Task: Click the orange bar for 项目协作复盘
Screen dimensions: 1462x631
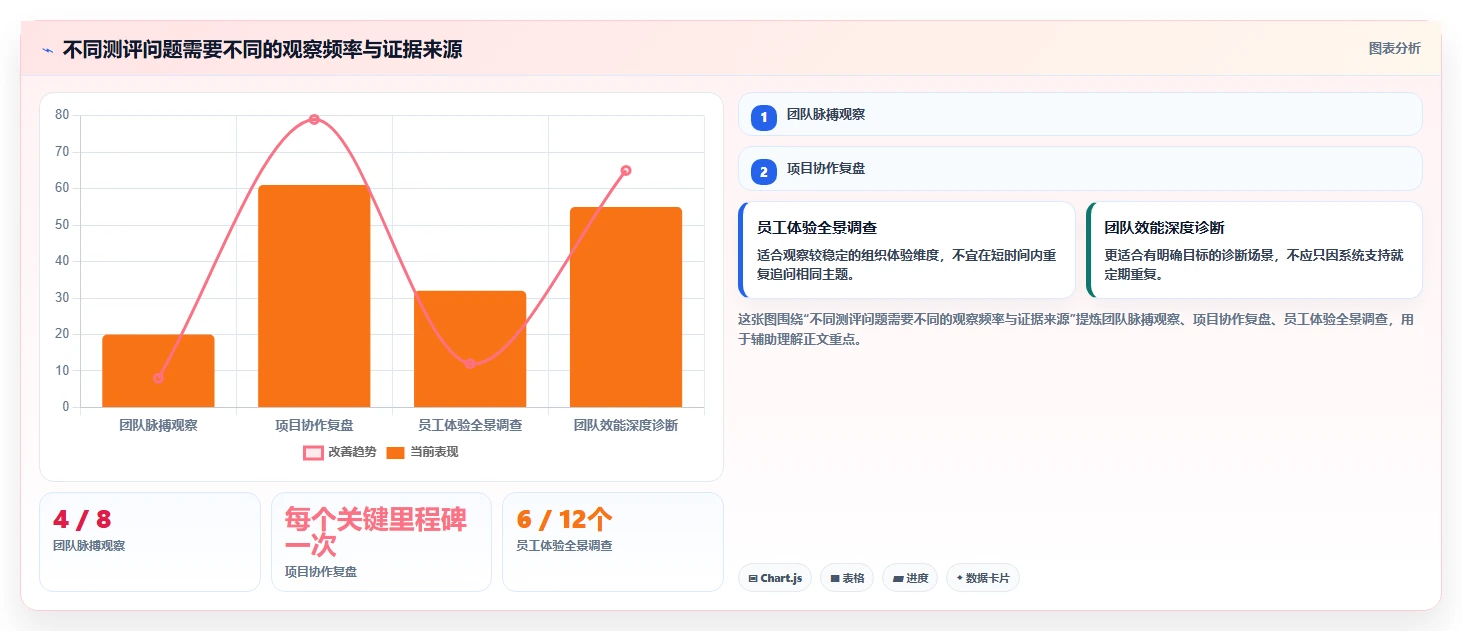Action: point(314,296)
